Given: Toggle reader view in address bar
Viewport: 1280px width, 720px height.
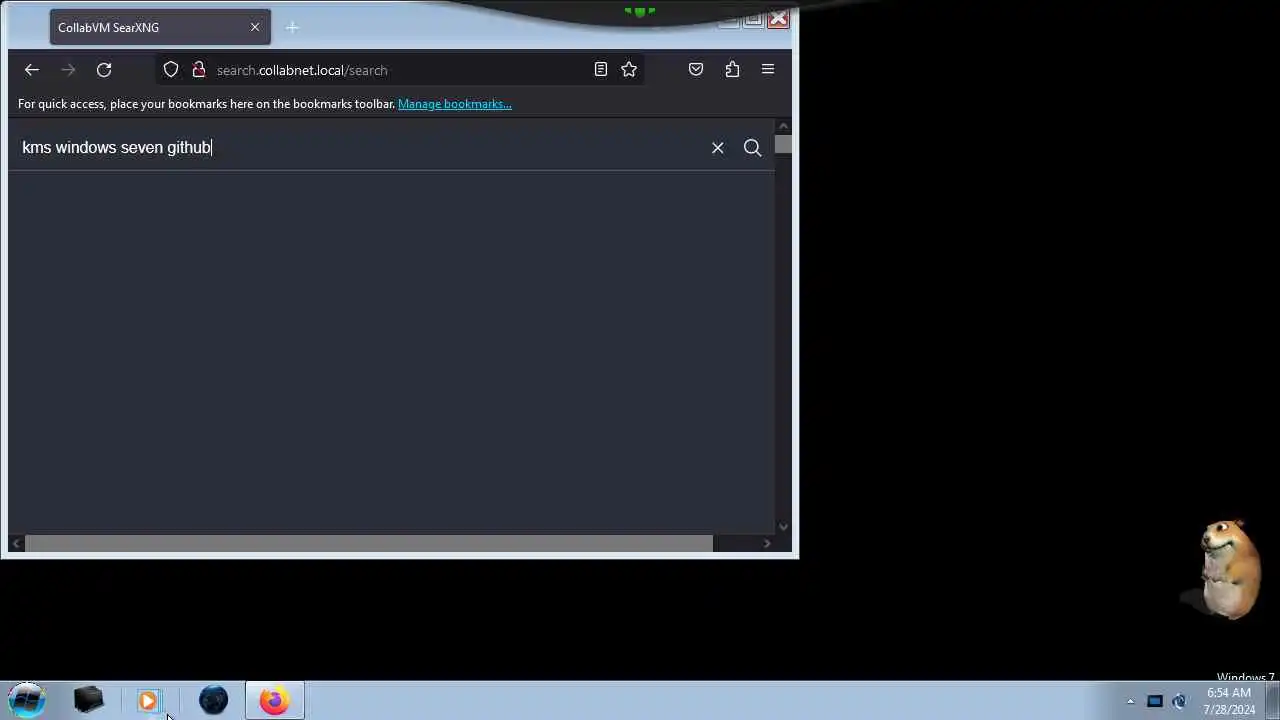Looking at the screenshot, I should pyautogui.click(x=601, y=70).
